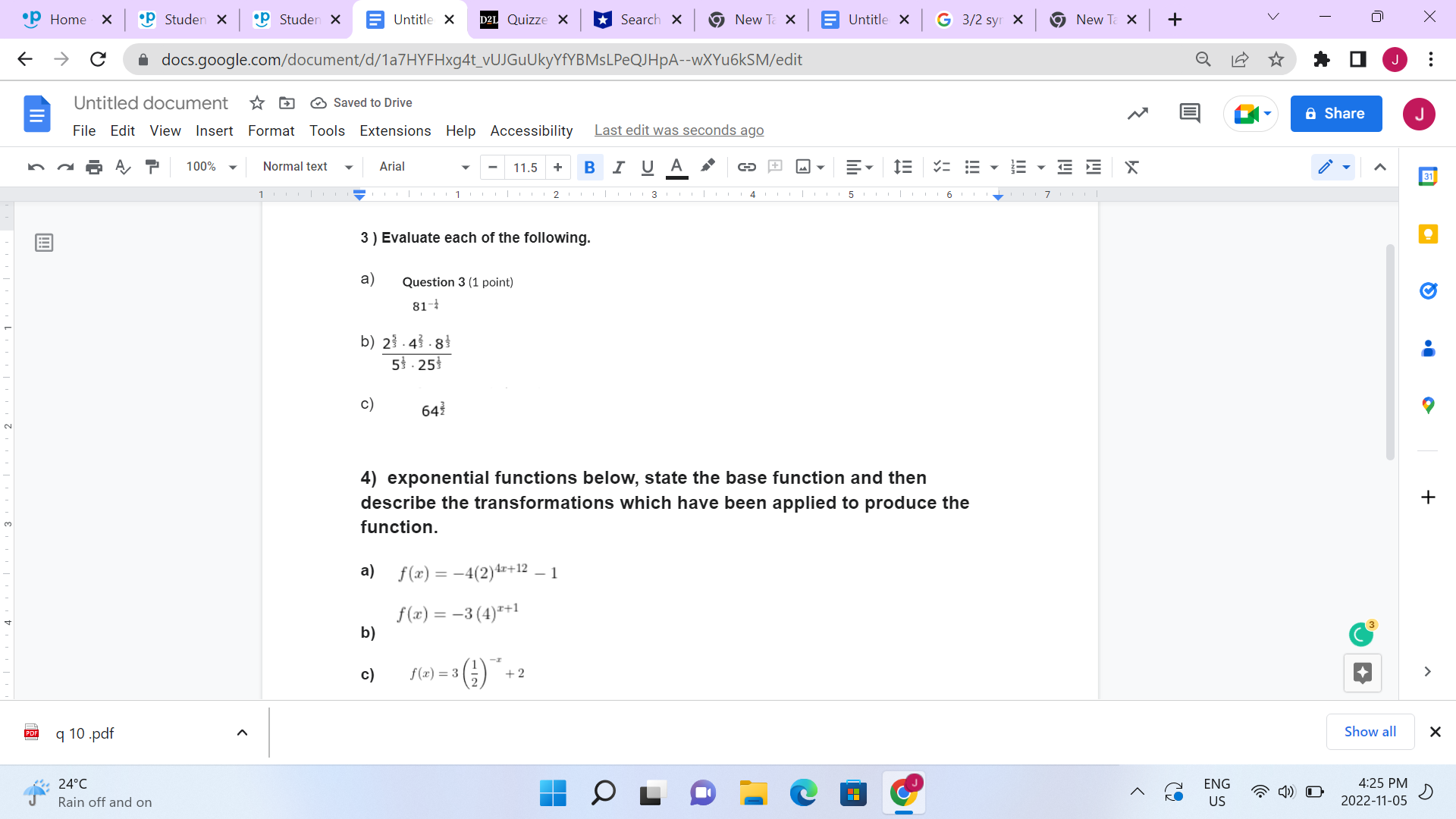The height and width of the screenshot is (819, 1456).
Task: Clear formatting from the text
Action: coord(1131,167)
